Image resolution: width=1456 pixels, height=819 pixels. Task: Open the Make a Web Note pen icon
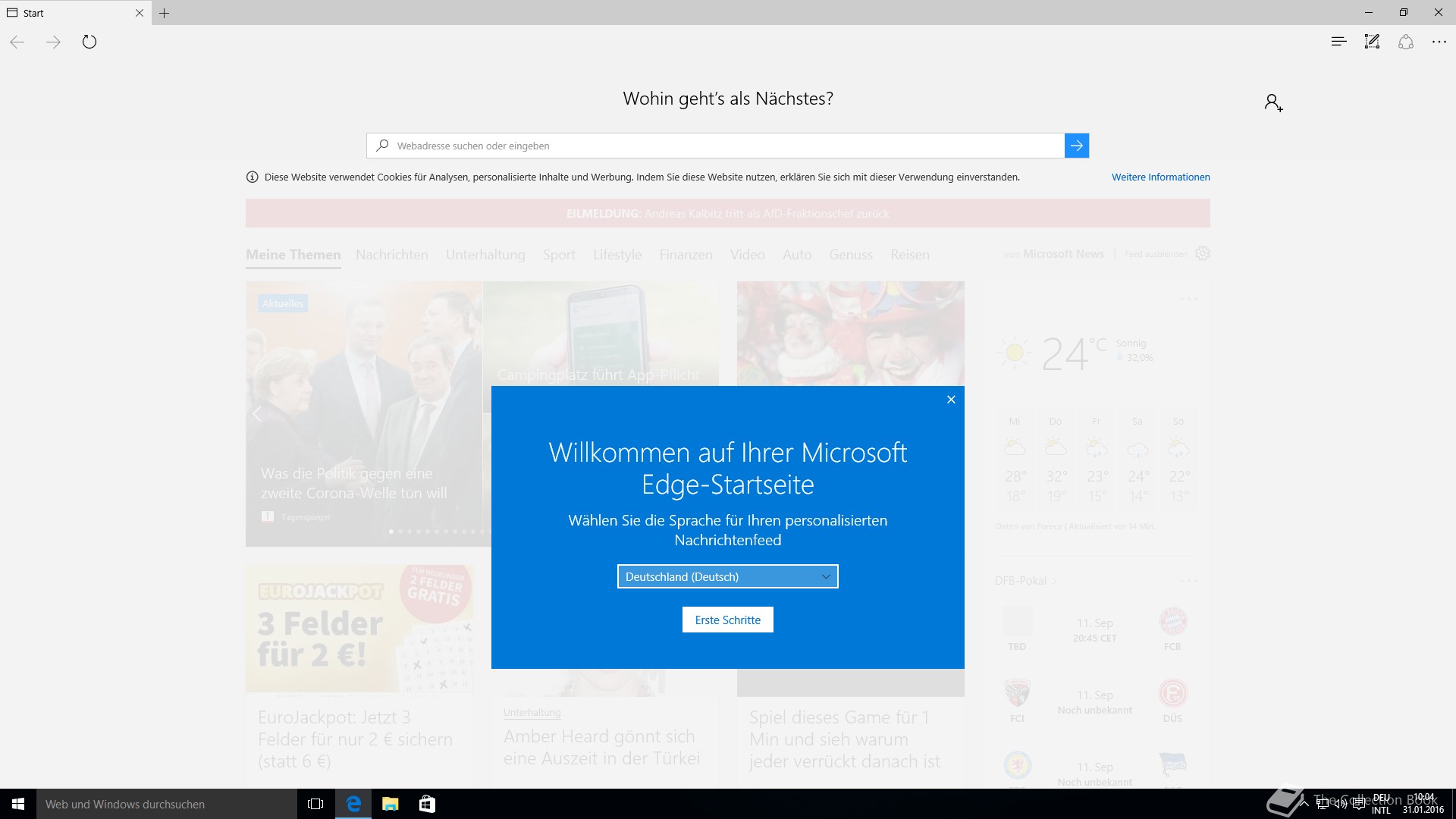1372,42
